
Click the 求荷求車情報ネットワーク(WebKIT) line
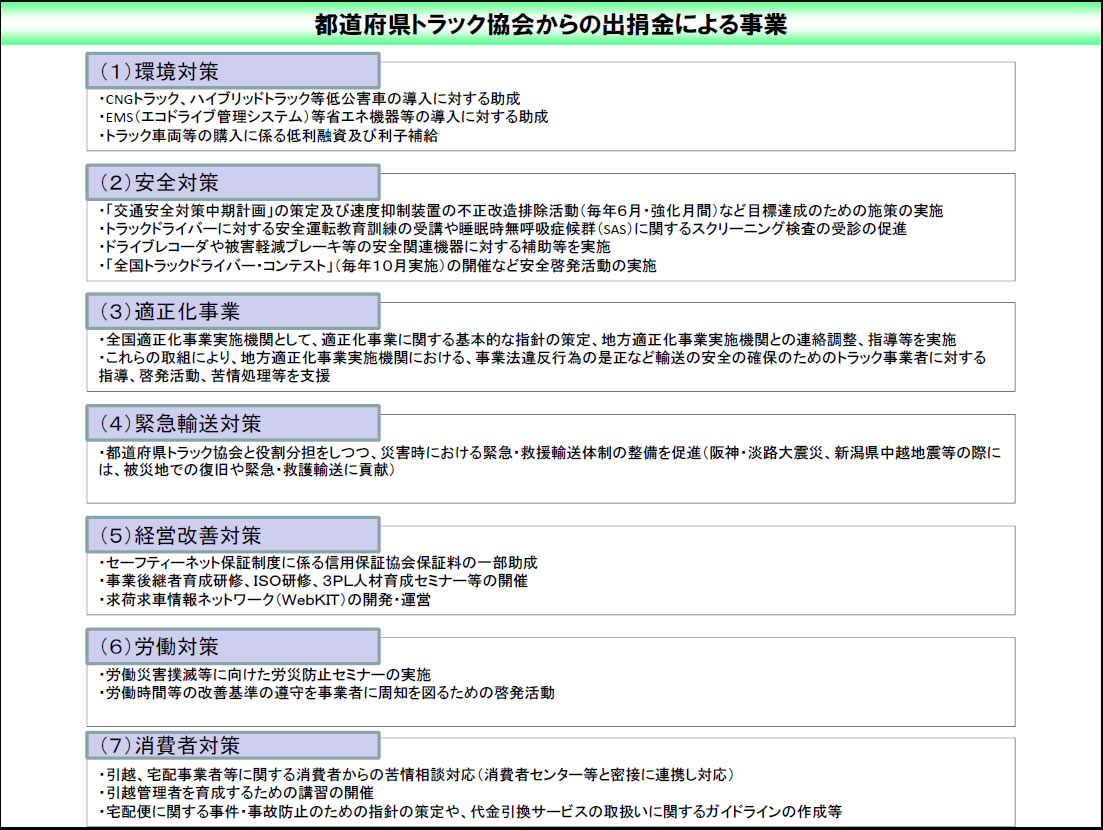click(265, 600)
